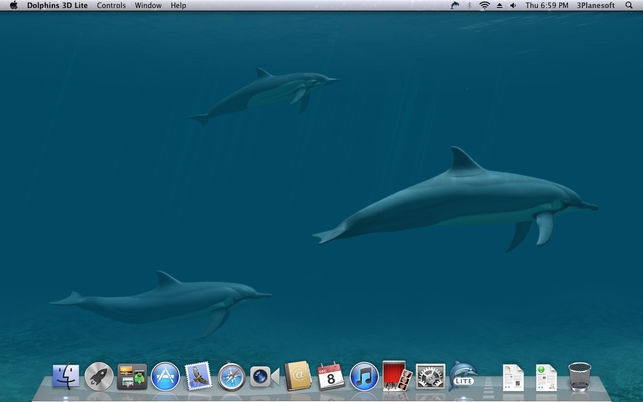Open the second document with green badge in Dock
The image size is (643, 402).
coord(546,377)
